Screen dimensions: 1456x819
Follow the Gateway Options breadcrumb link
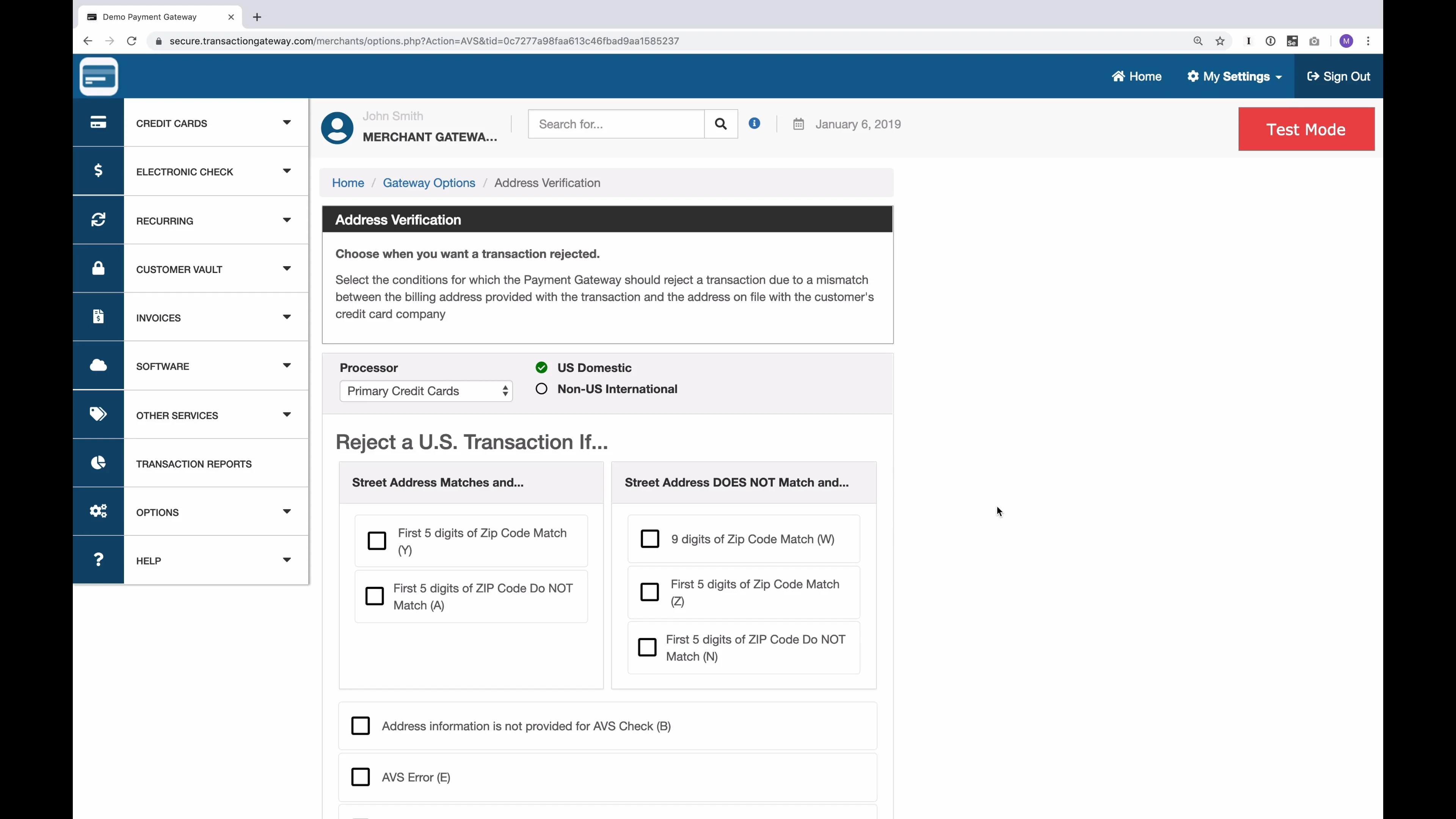(428, 183)
